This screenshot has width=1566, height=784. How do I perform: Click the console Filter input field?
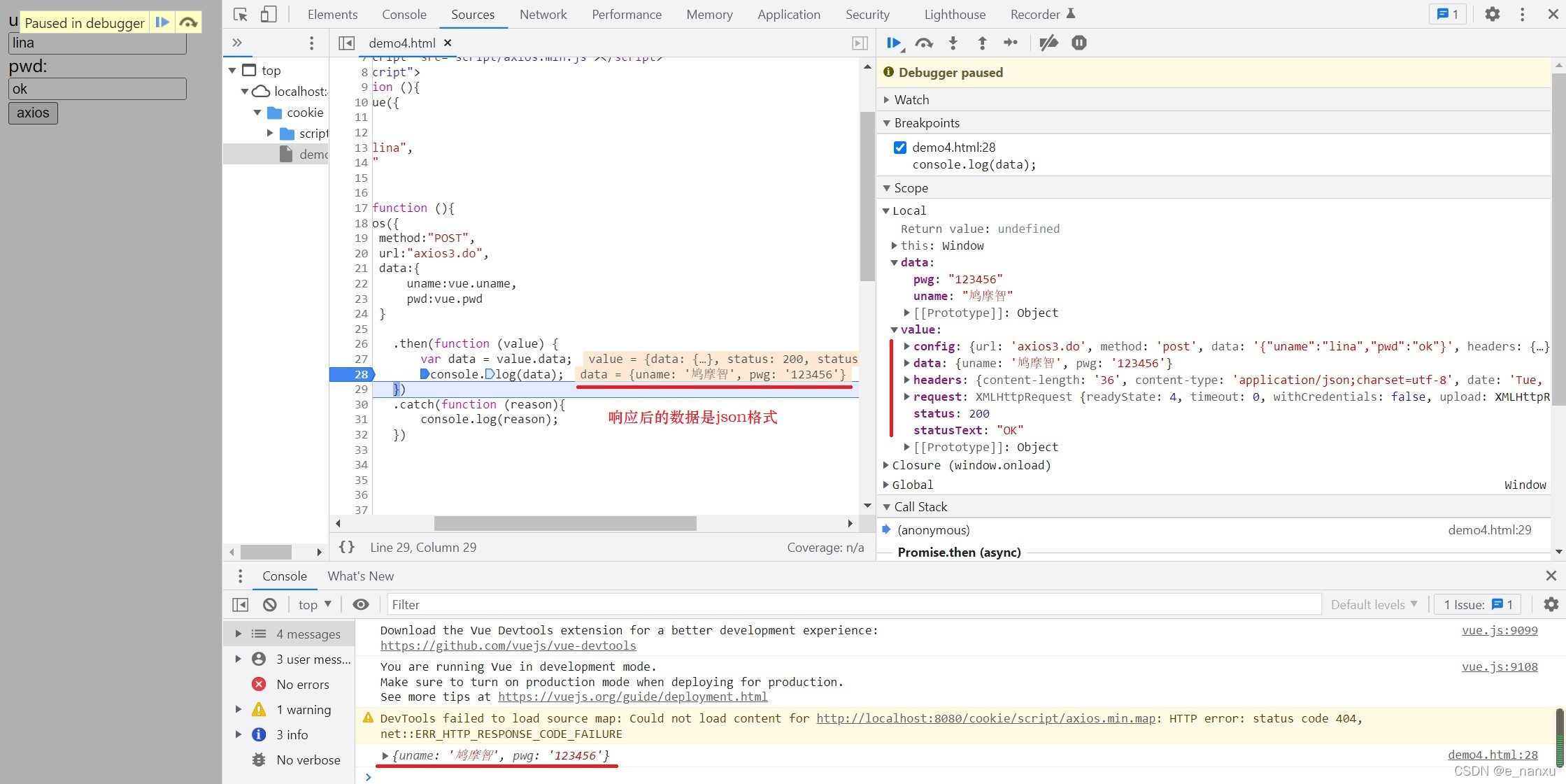click(854, 604)
